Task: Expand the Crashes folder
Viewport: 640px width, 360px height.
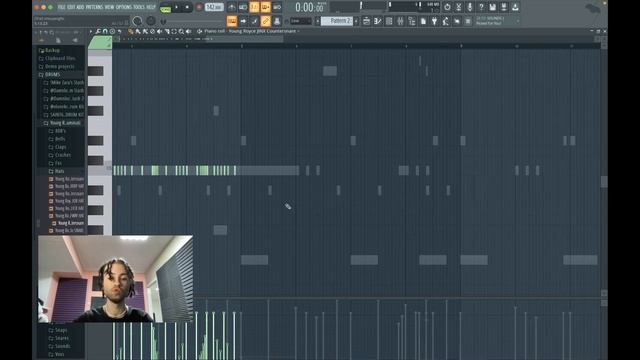Action: point(60,155)
